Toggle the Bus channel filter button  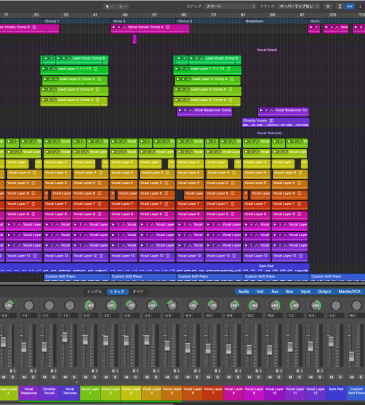point(289,292)
